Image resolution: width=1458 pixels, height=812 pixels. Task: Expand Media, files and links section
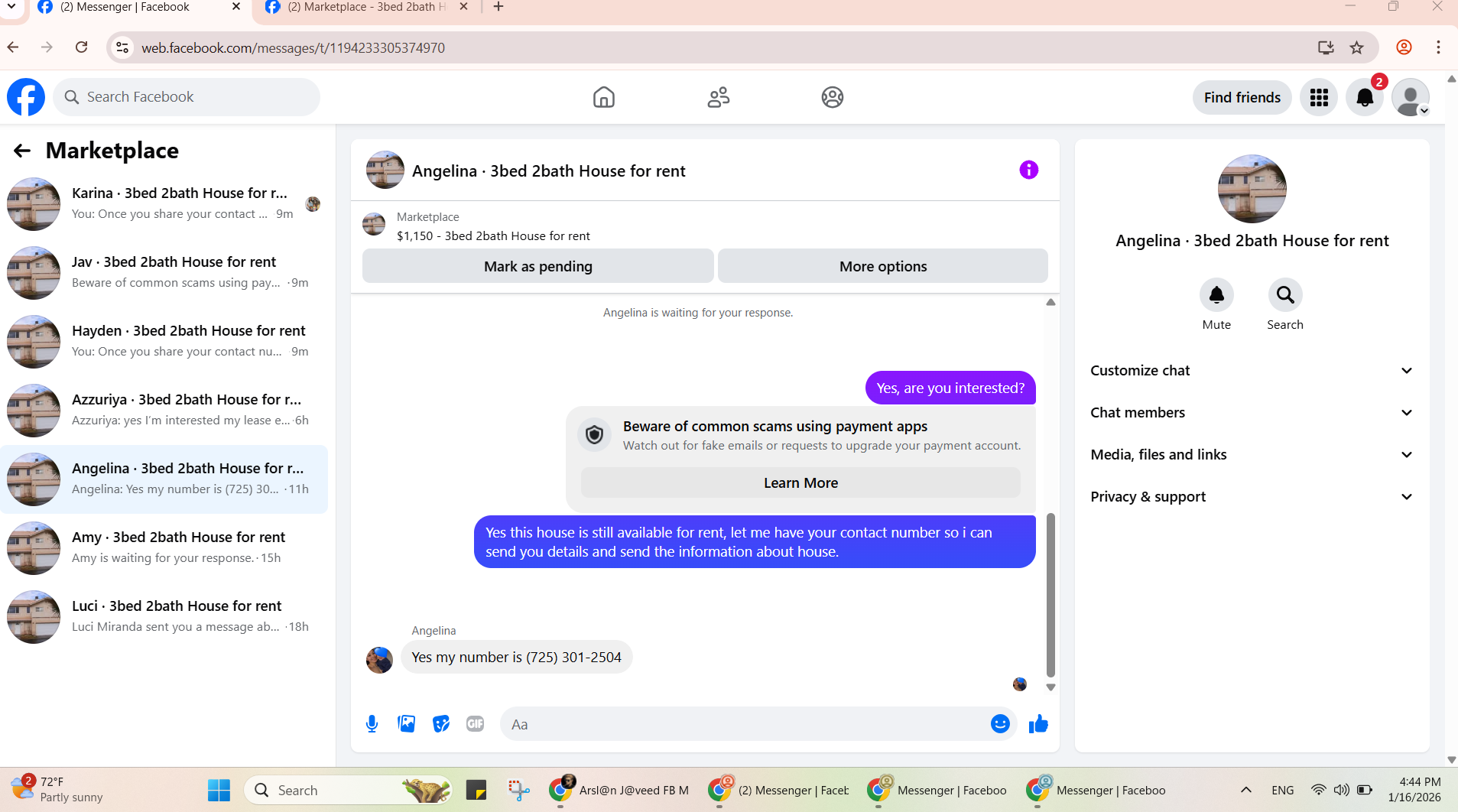click(1252, 455)
